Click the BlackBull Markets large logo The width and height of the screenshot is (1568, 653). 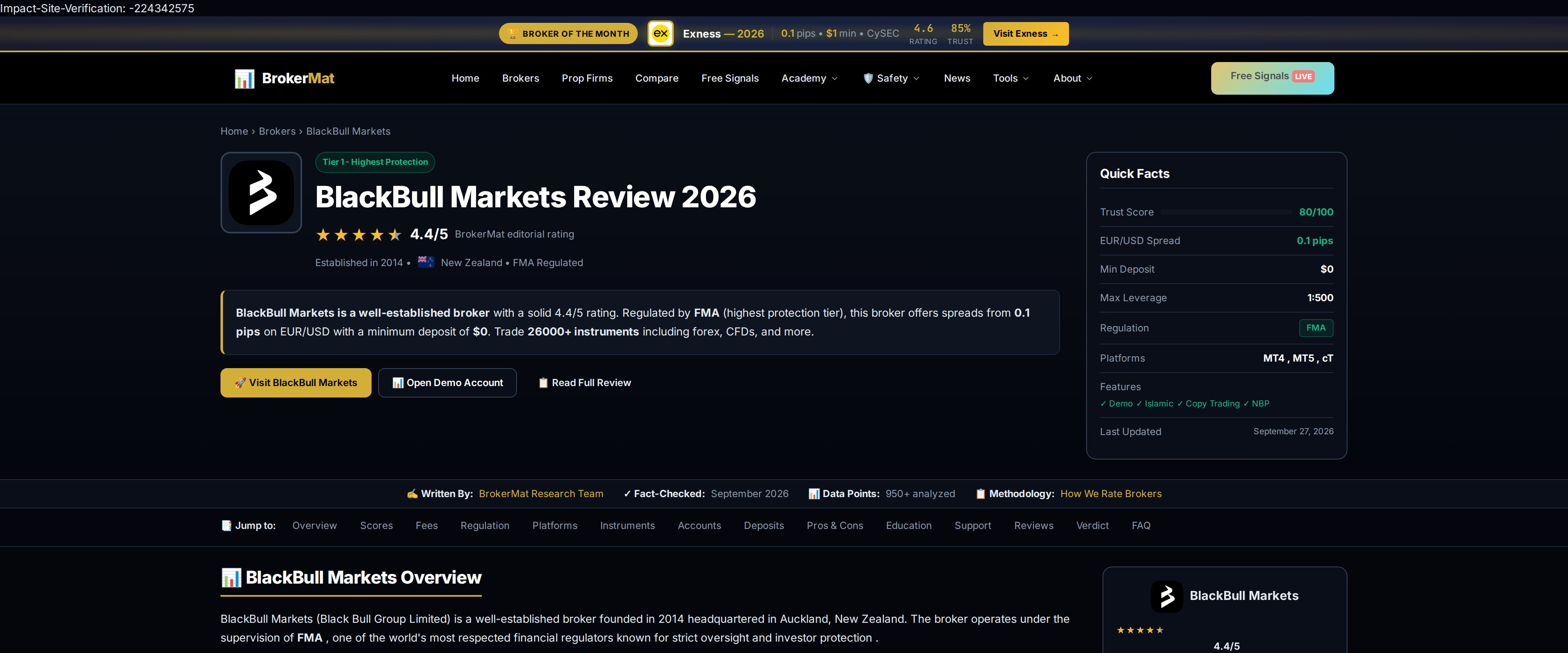[x=261, y=192]
